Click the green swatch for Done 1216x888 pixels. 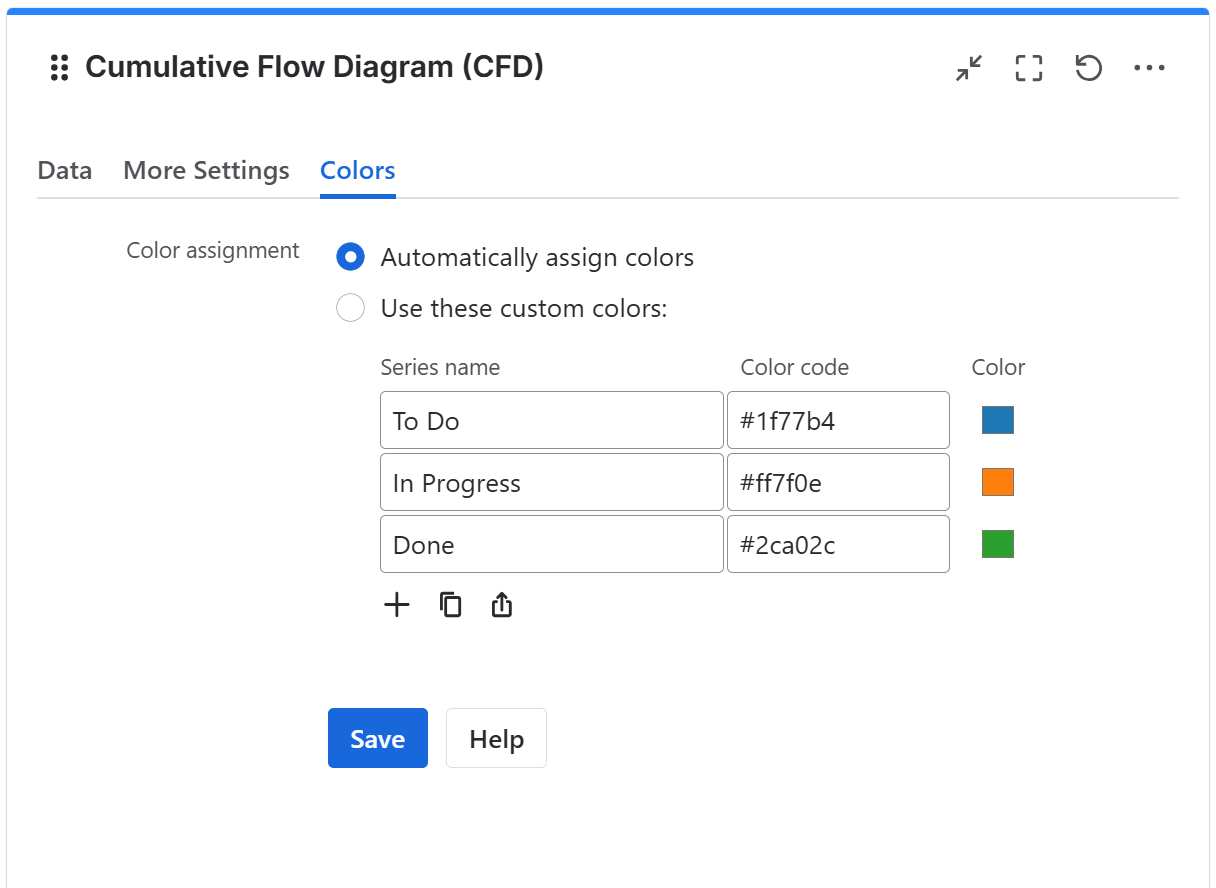click(997, 543)
